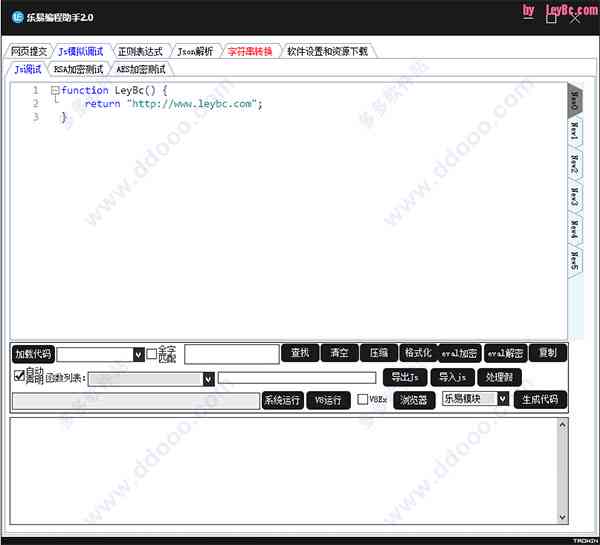Click the eval解密 button

(x=505, y=353)
